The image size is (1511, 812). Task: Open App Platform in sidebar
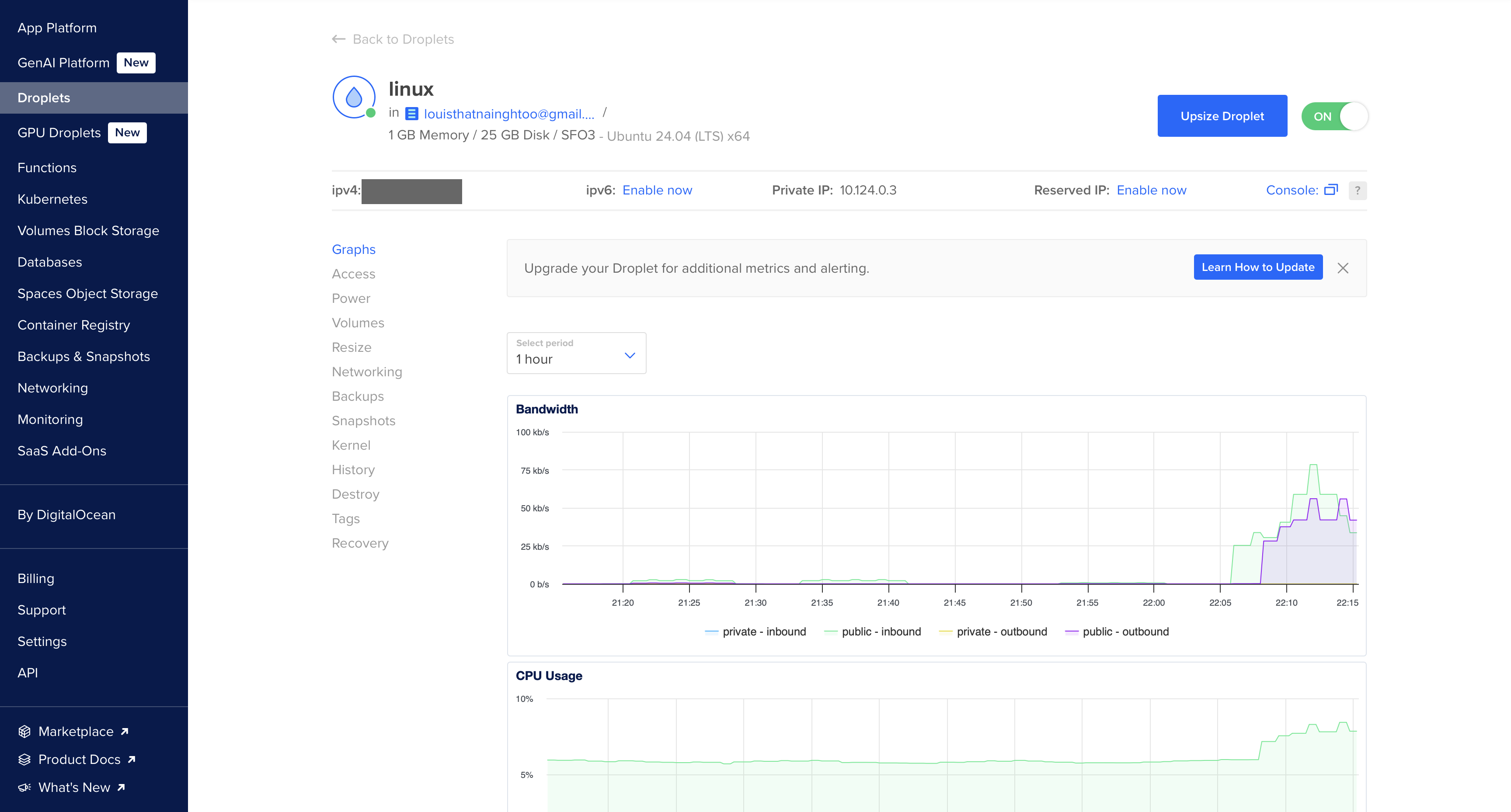[57, 28]
